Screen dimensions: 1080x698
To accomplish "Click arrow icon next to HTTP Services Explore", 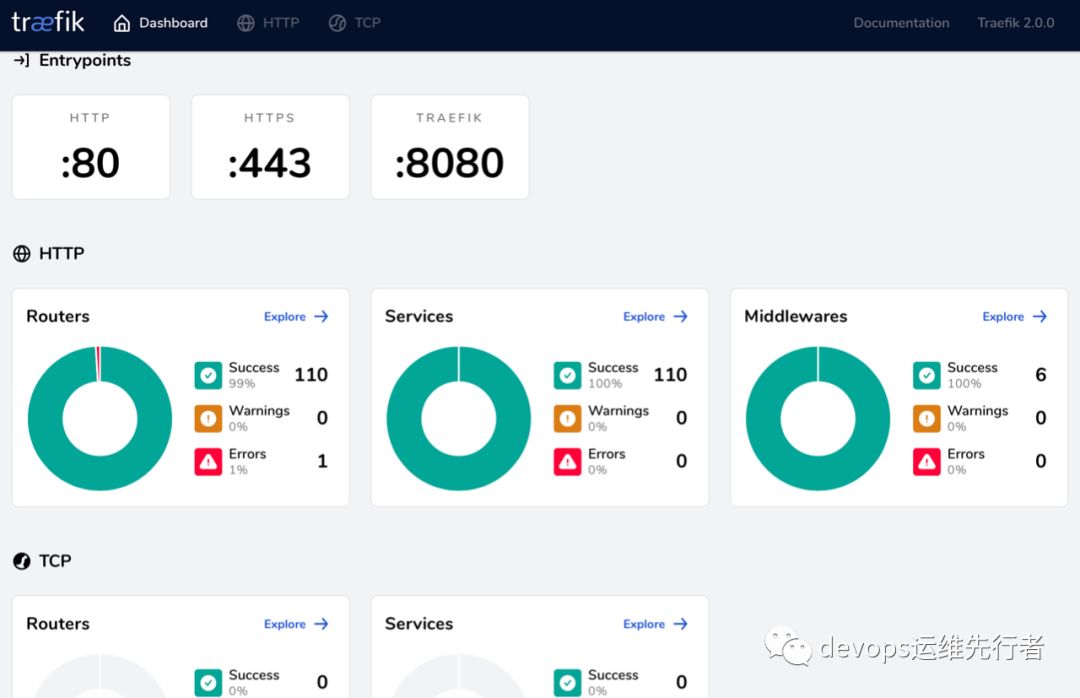I will 681,316.
